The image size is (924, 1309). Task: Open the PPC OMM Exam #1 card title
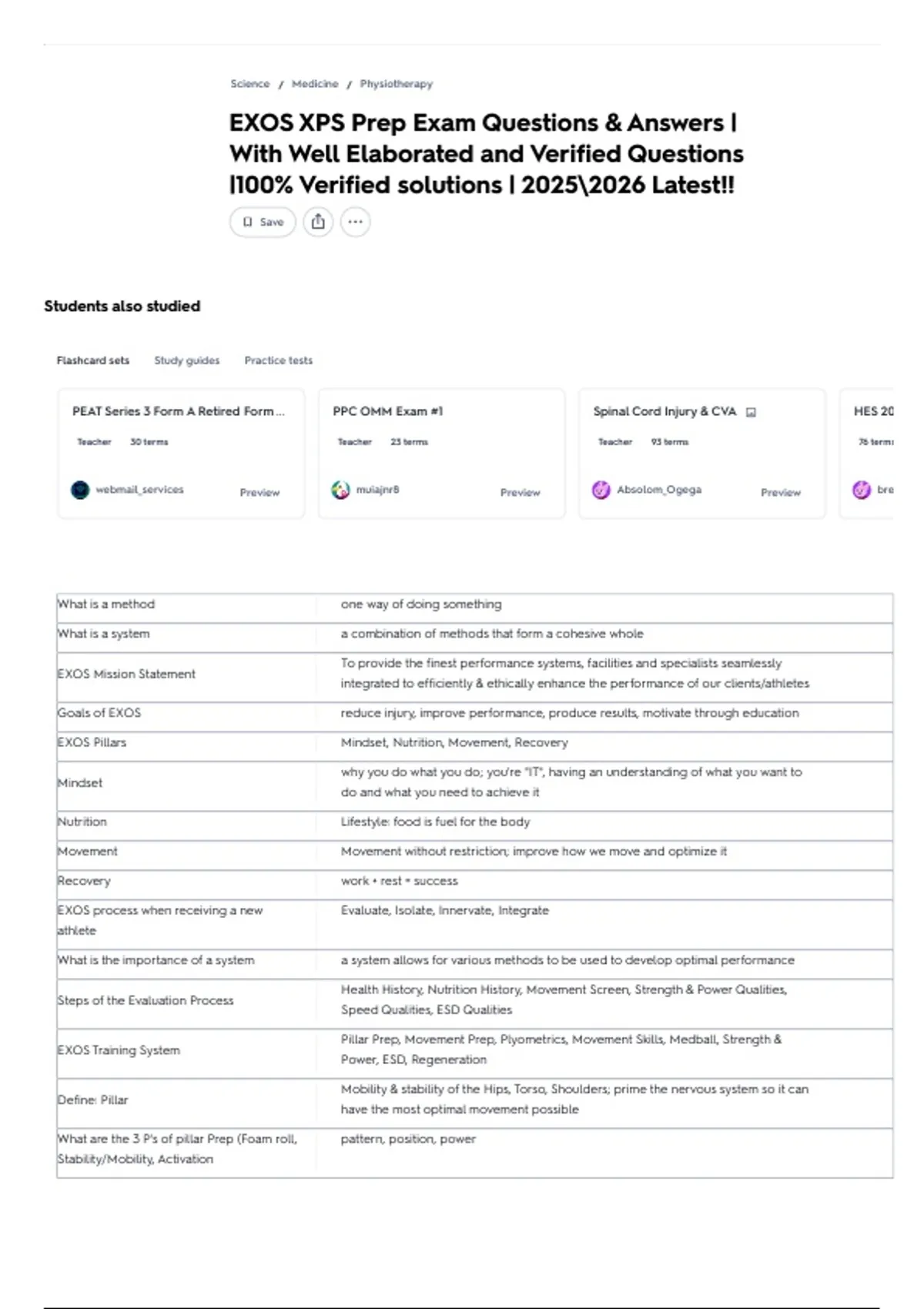click(x=388, y=411)
